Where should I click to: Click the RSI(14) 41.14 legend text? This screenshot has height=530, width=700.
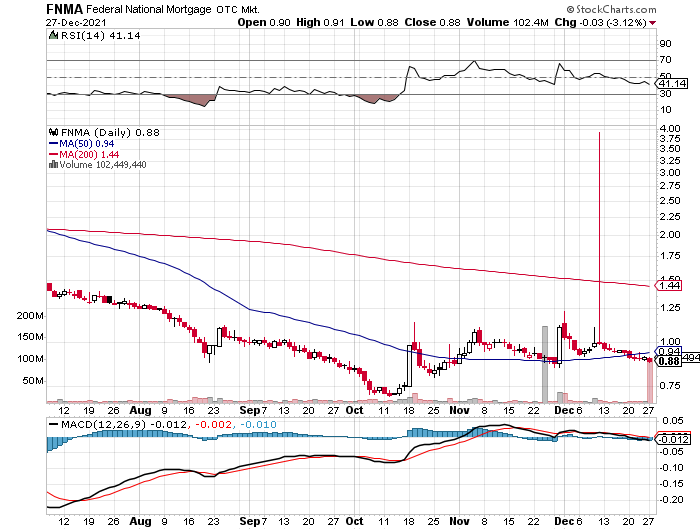click(100, 35)
